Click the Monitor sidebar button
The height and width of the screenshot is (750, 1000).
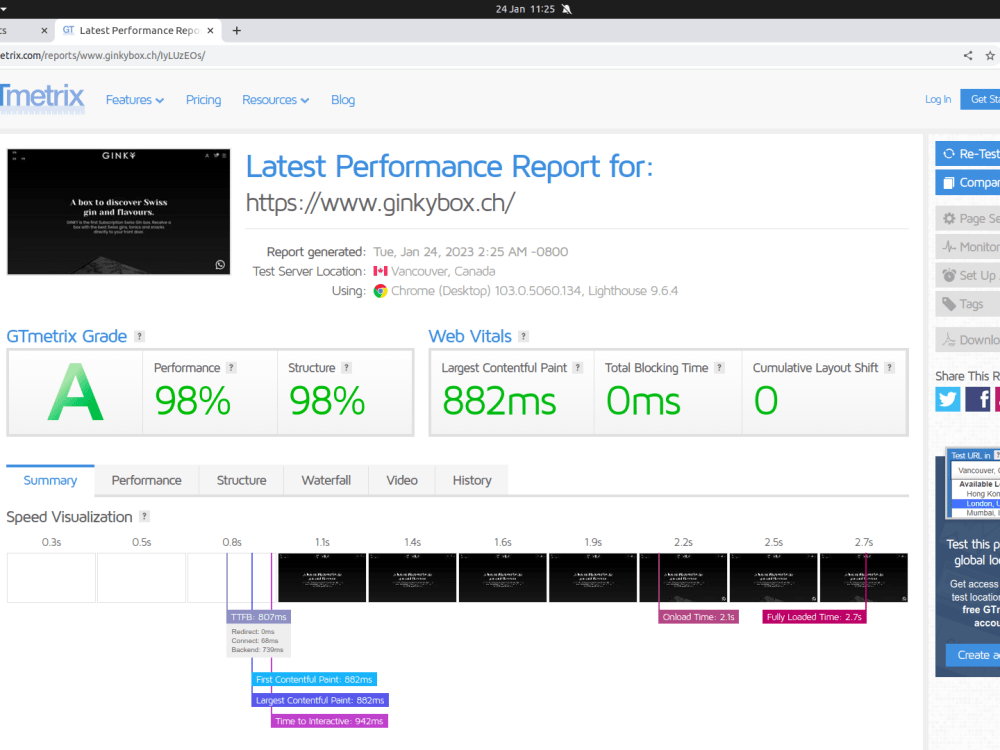(967, 247)
